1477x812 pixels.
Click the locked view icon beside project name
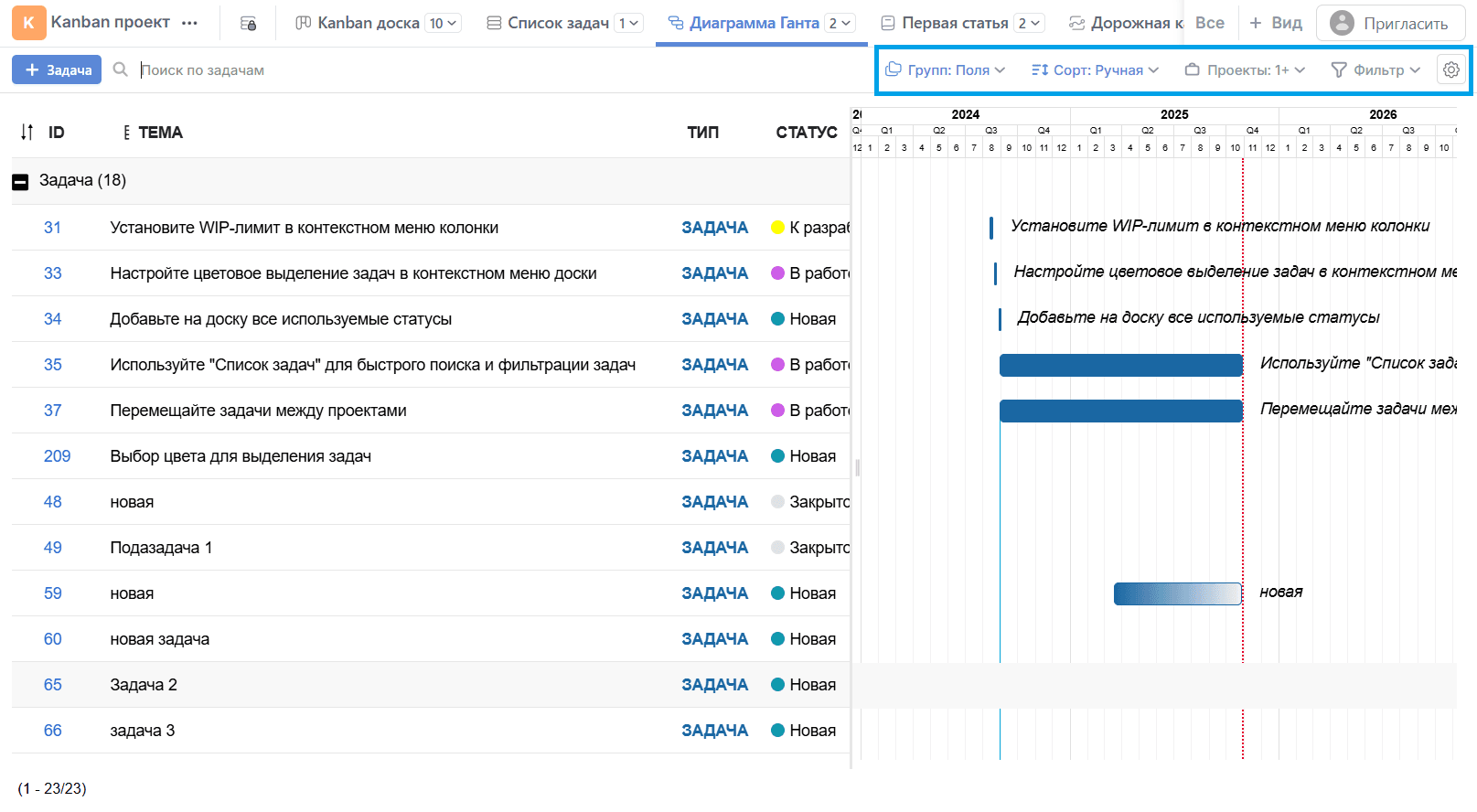tap(248, 24)
